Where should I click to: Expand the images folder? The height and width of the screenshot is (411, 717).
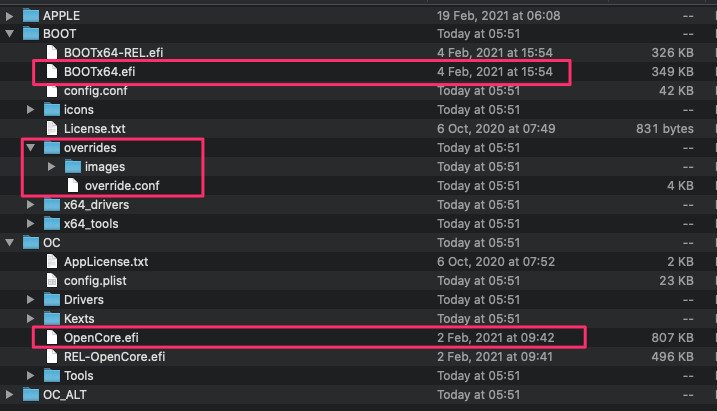tap(52, 167)
